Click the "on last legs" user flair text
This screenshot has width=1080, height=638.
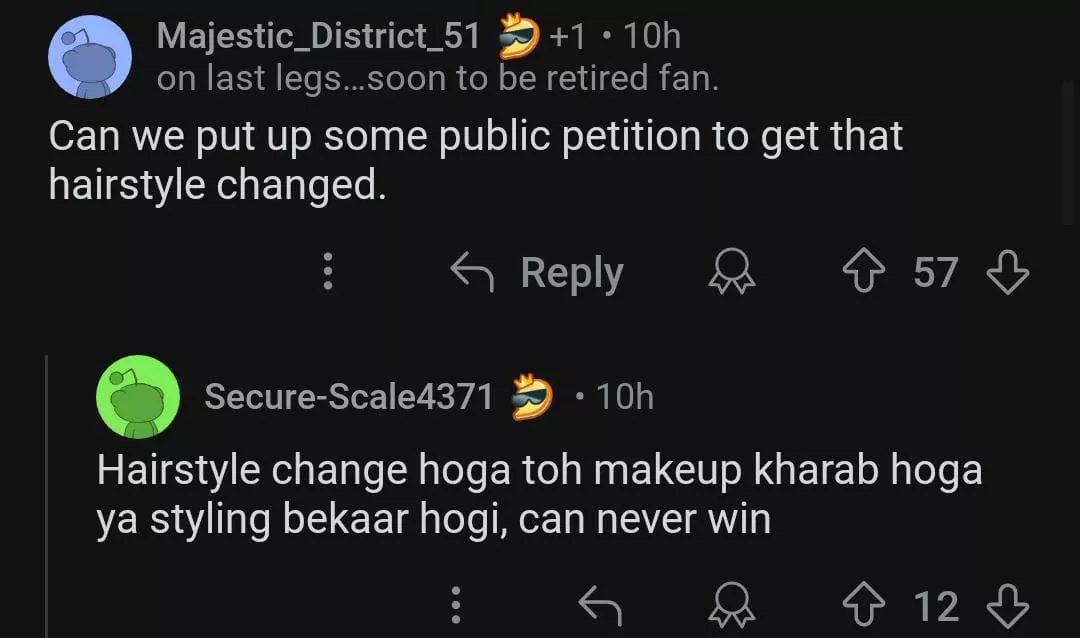tap(438, 79)
